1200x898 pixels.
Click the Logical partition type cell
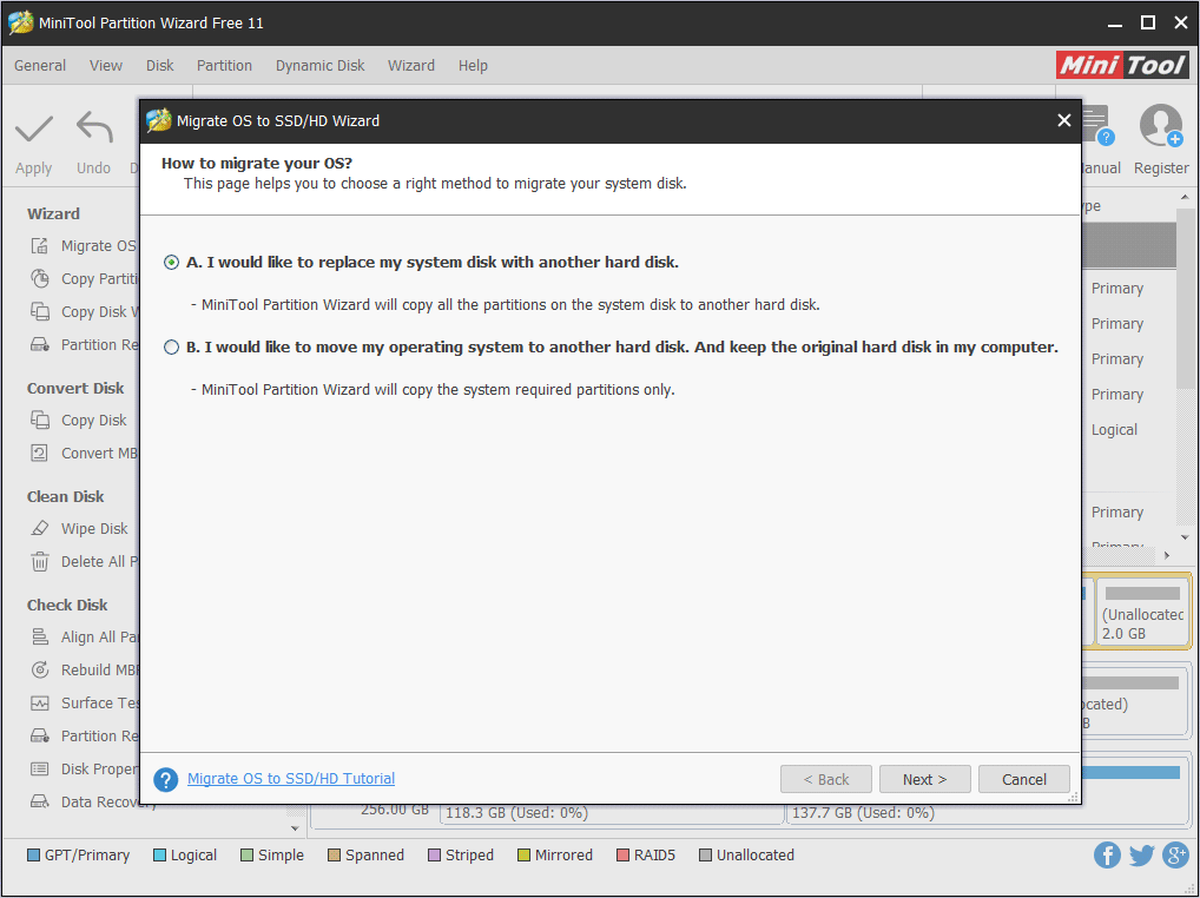1114,430
